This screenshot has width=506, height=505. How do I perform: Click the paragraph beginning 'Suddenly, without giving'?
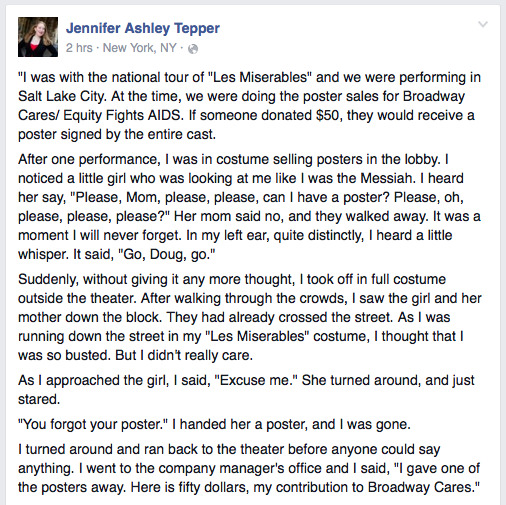tap(249, 317)
